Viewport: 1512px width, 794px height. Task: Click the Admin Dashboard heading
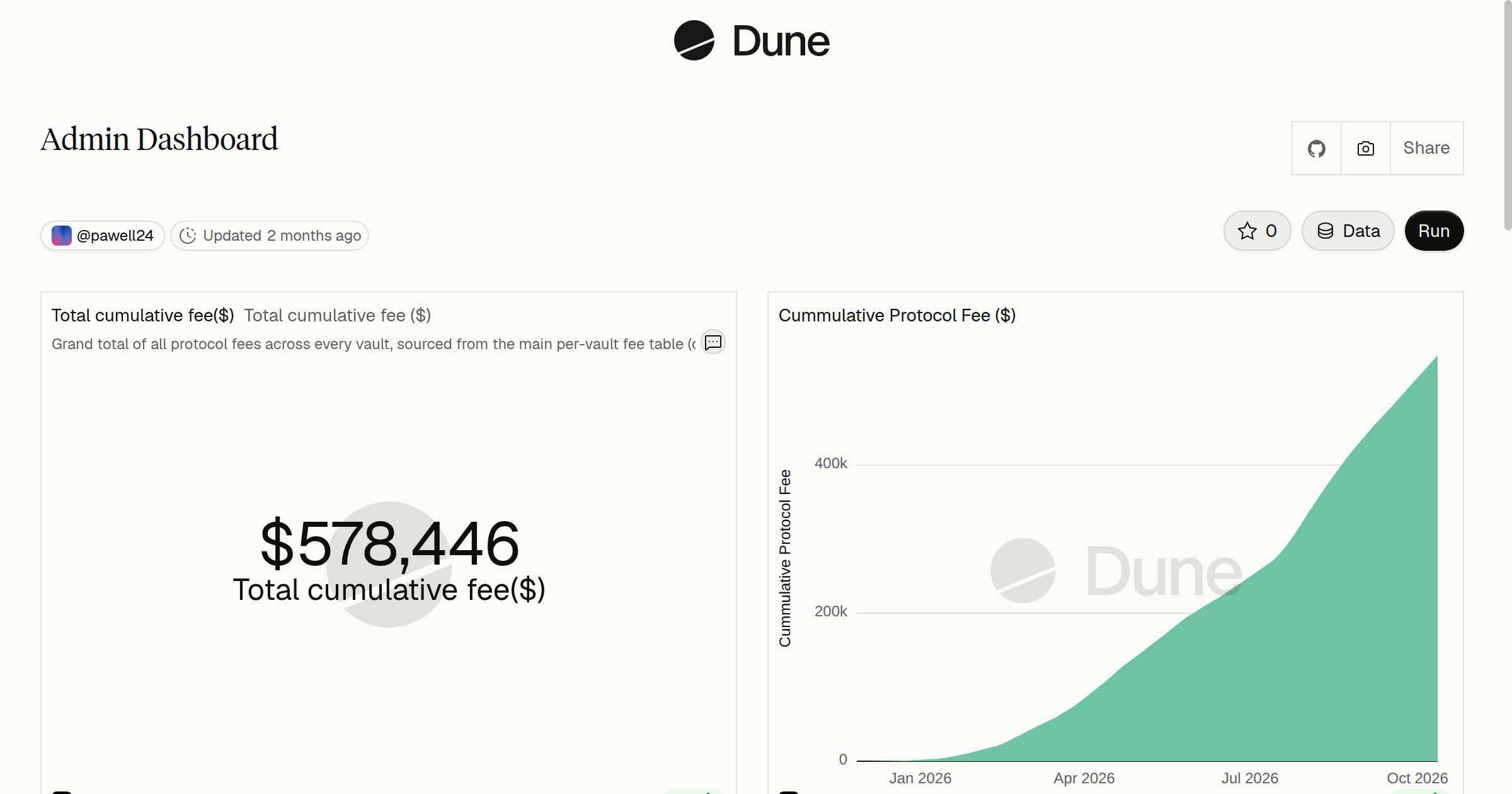coord(159,140)
